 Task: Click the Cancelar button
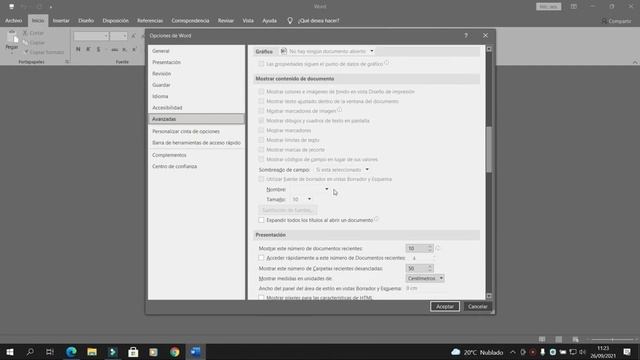(478, 307)
